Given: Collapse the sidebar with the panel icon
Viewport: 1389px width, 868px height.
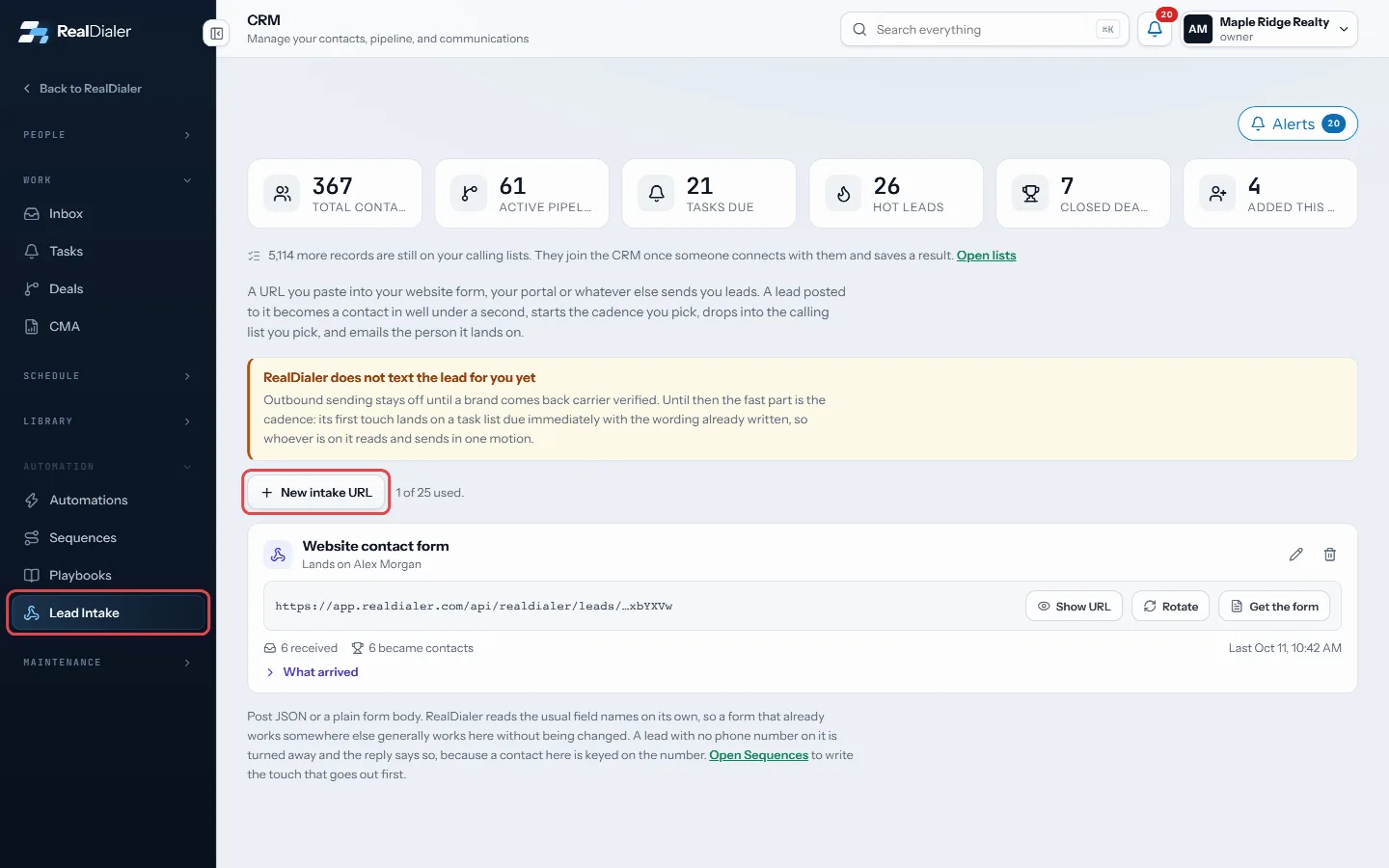Looking at the screenshot, I should click(x=216, y=34).
